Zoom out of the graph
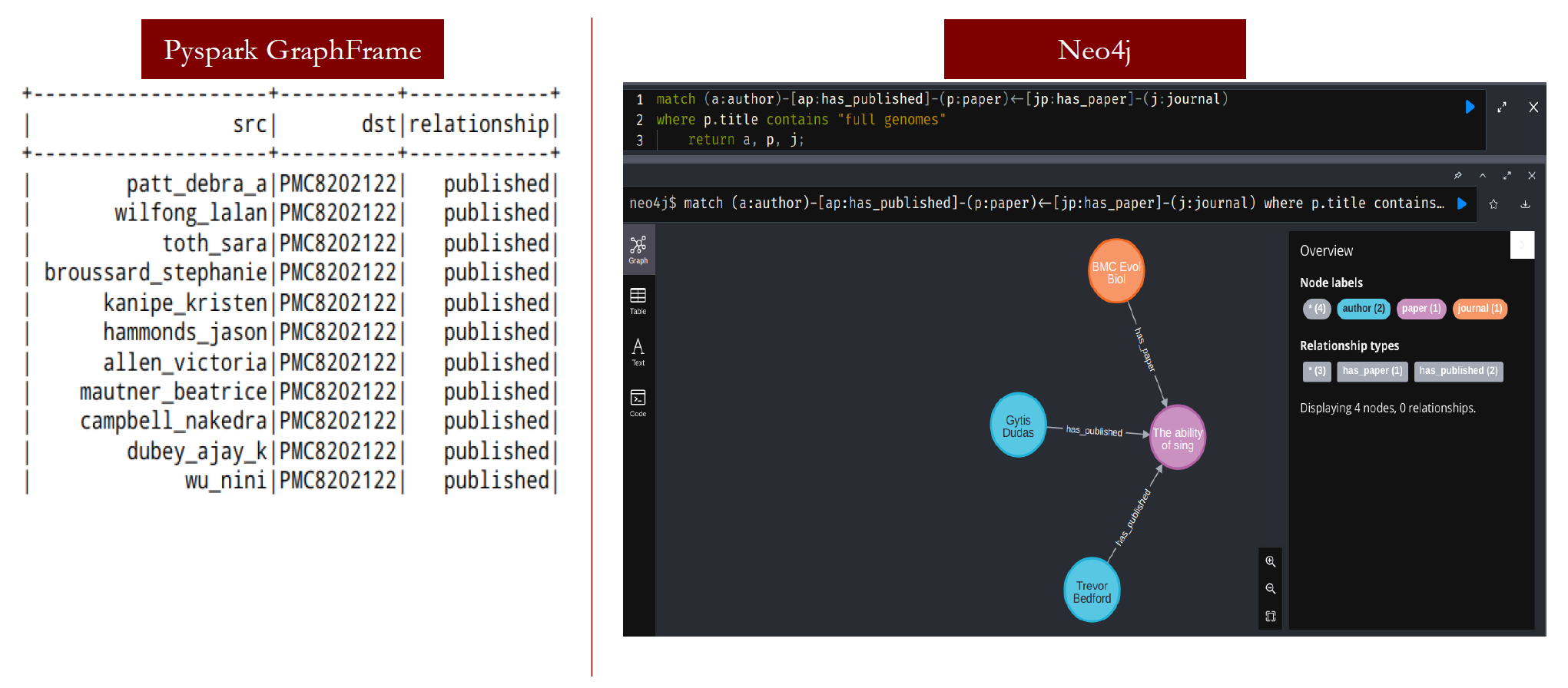This screenshot has height=688, width=1568. click(1271, 589)
